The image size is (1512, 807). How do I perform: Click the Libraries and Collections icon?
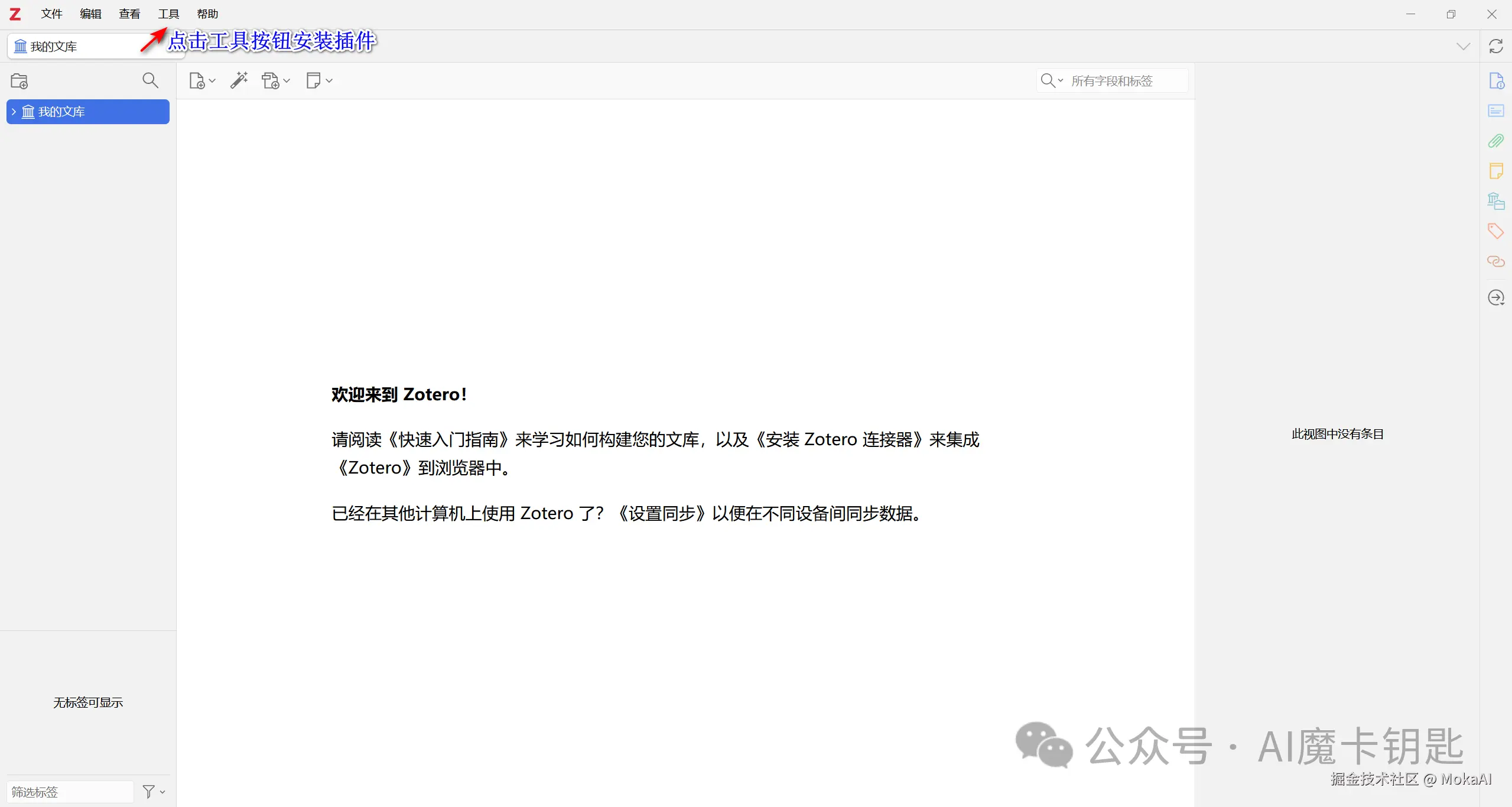(1495, 201)
